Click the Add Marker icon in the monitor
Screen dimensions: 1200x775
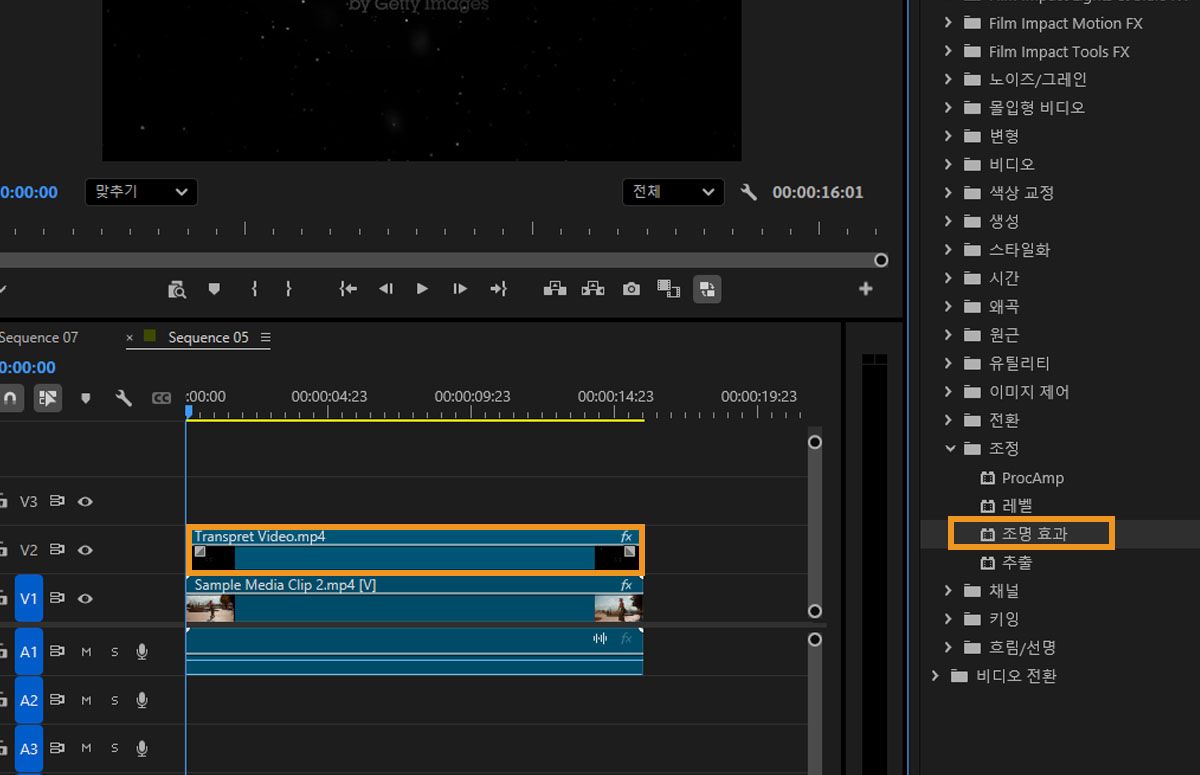click(x=214, y=289)
